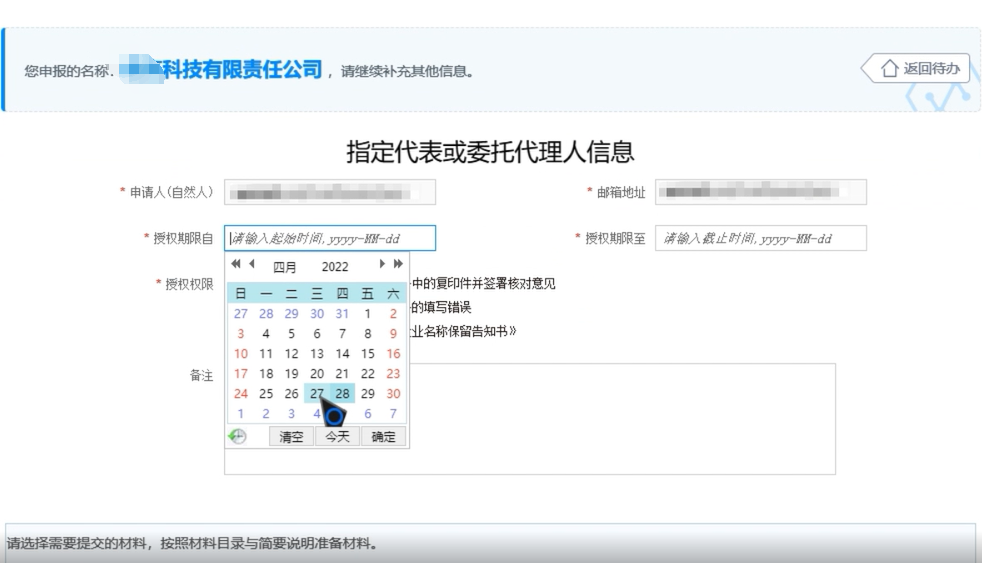Select April 10 in the calendar
The height and width of the screenshot is (563, 982).
[x=240, y=354]
